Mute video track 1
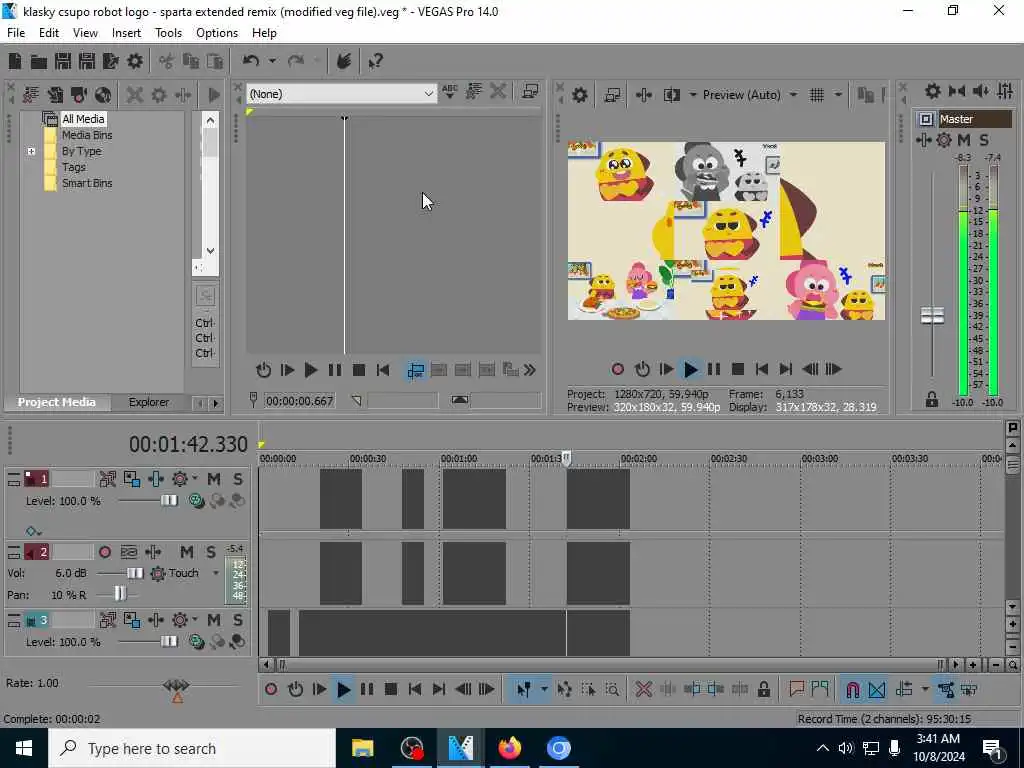The image size is (1024, 768). coord(214,479)
